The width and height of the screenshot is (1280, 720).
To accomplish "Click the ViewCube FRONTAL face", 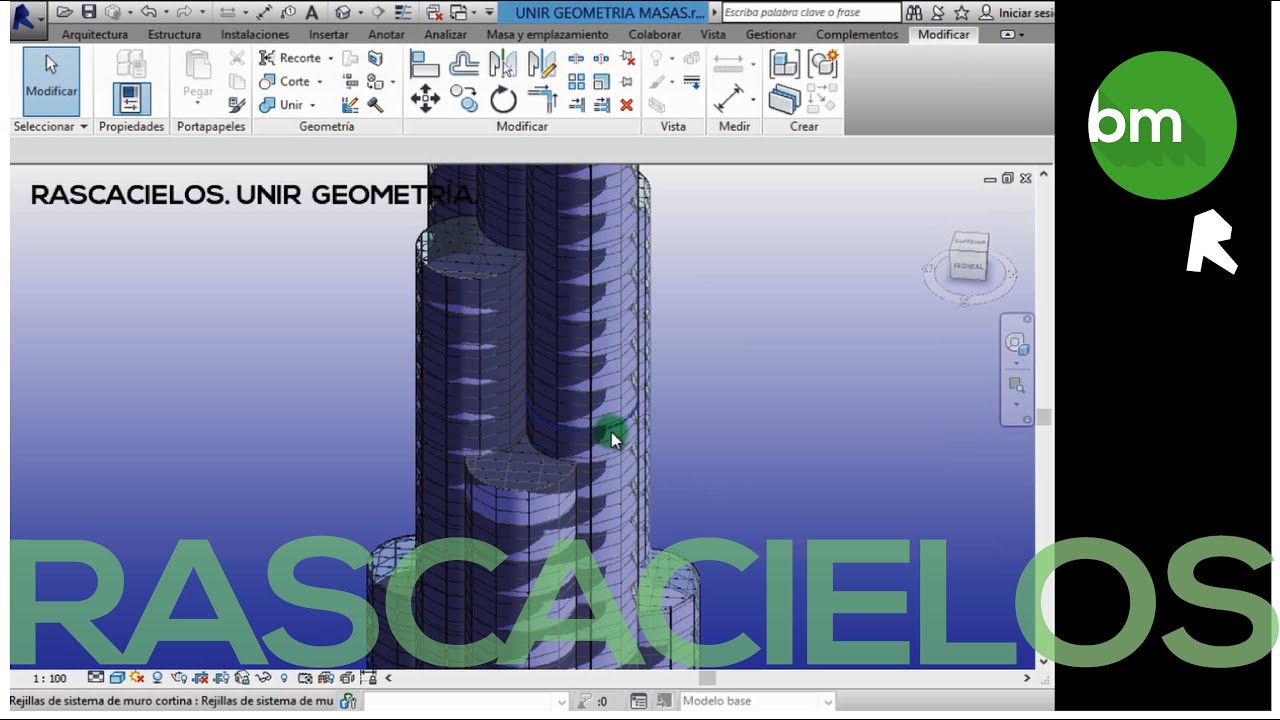I will coord(967,267).
